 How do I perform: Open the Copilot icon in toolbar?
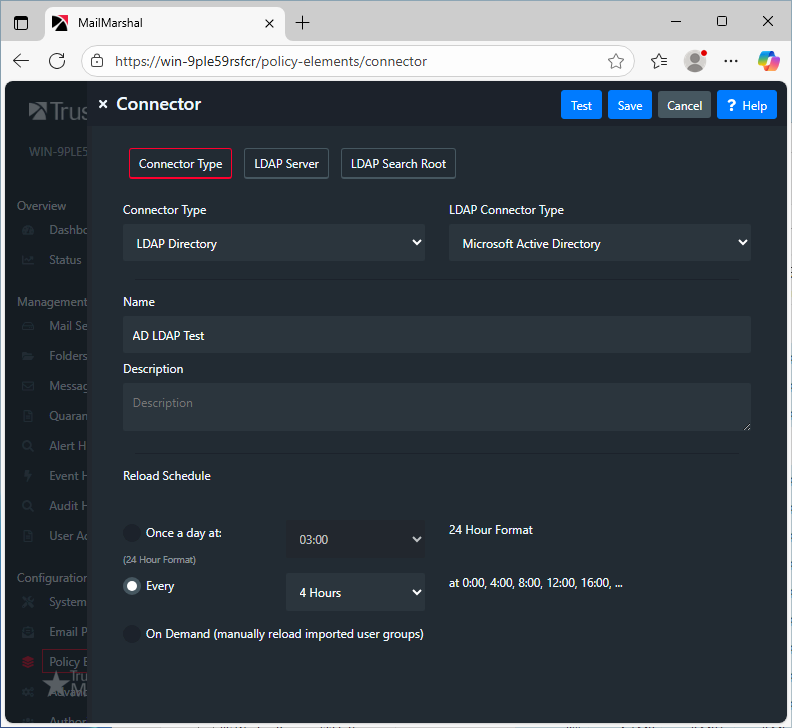768,61
